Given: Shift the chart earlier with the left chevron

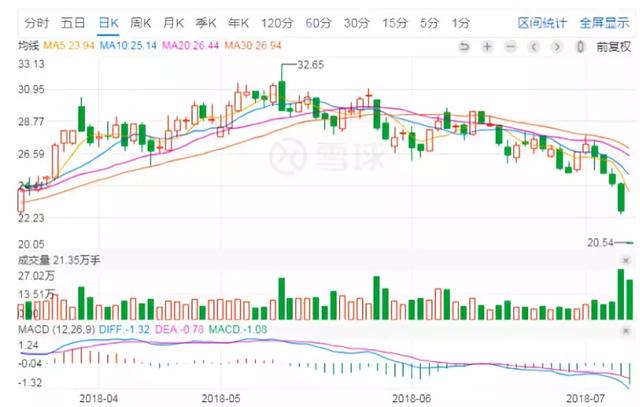Looking at the screenshot, I should 533,47.
